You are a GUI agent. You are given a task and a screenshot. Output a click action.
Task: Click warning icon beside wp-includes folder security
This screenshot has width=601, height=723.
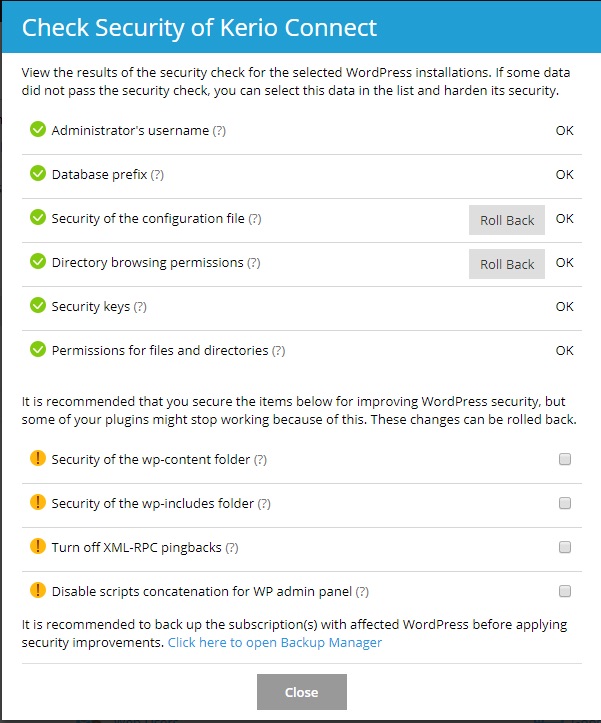pos(38,503)
